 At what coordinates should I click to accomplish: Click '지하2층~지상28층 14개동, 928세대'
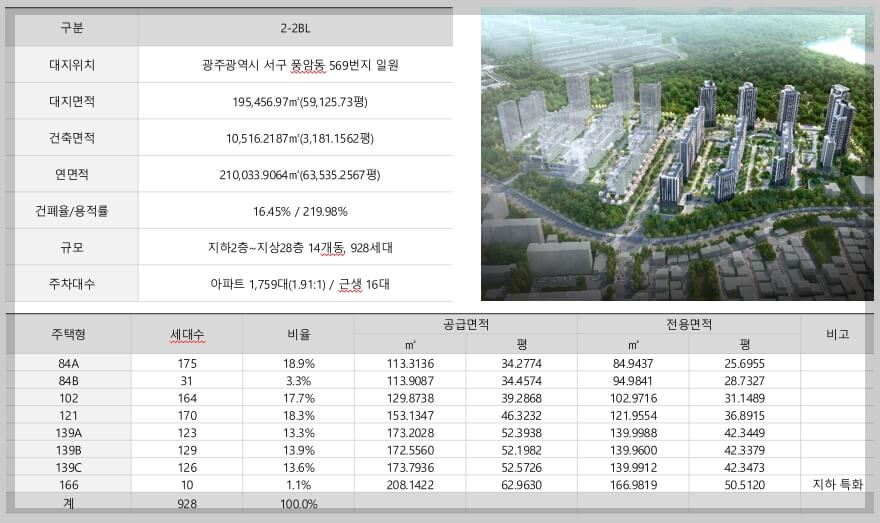point(300,247)
